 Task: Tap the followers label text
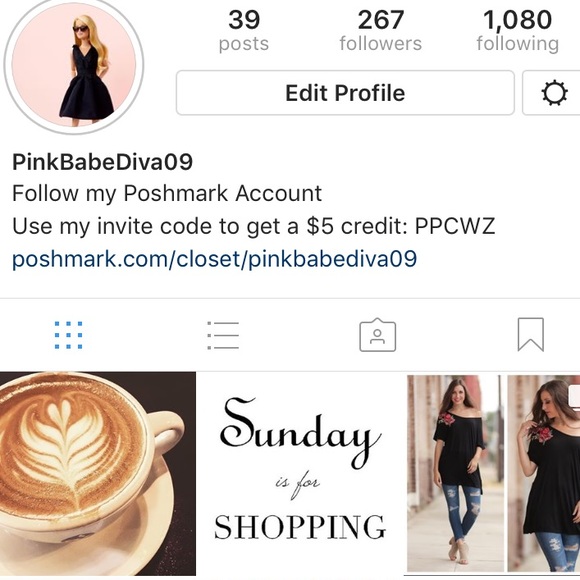click(x=381, y=44)
